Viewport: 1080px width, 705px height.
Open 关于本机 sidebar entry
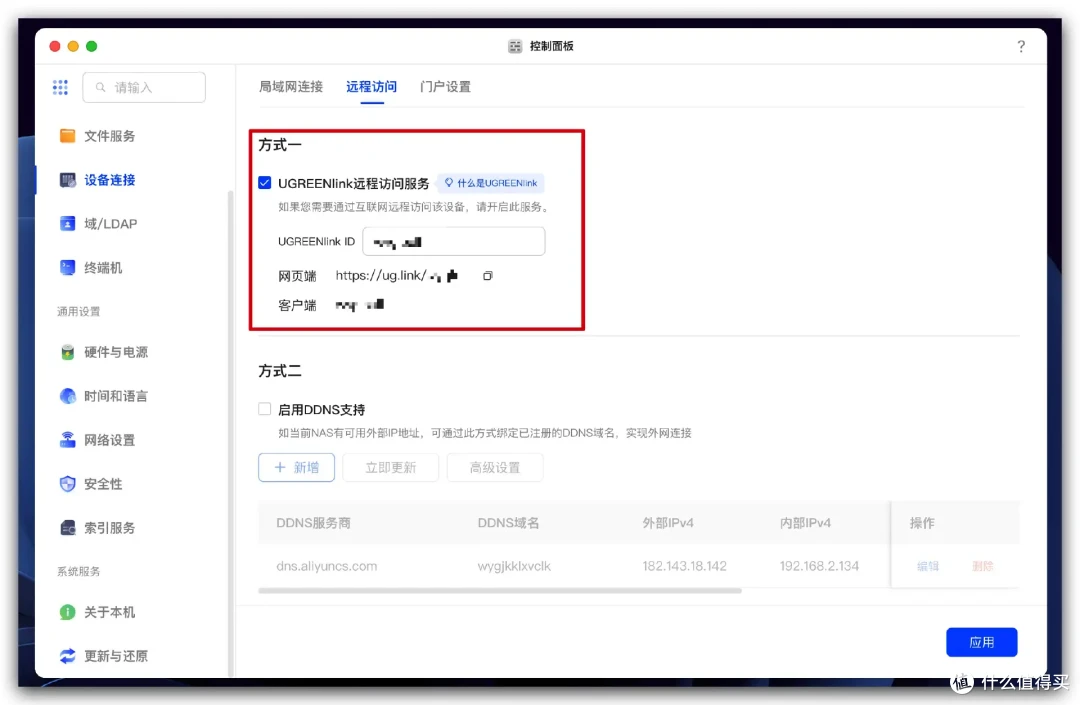tap(110, 612)
